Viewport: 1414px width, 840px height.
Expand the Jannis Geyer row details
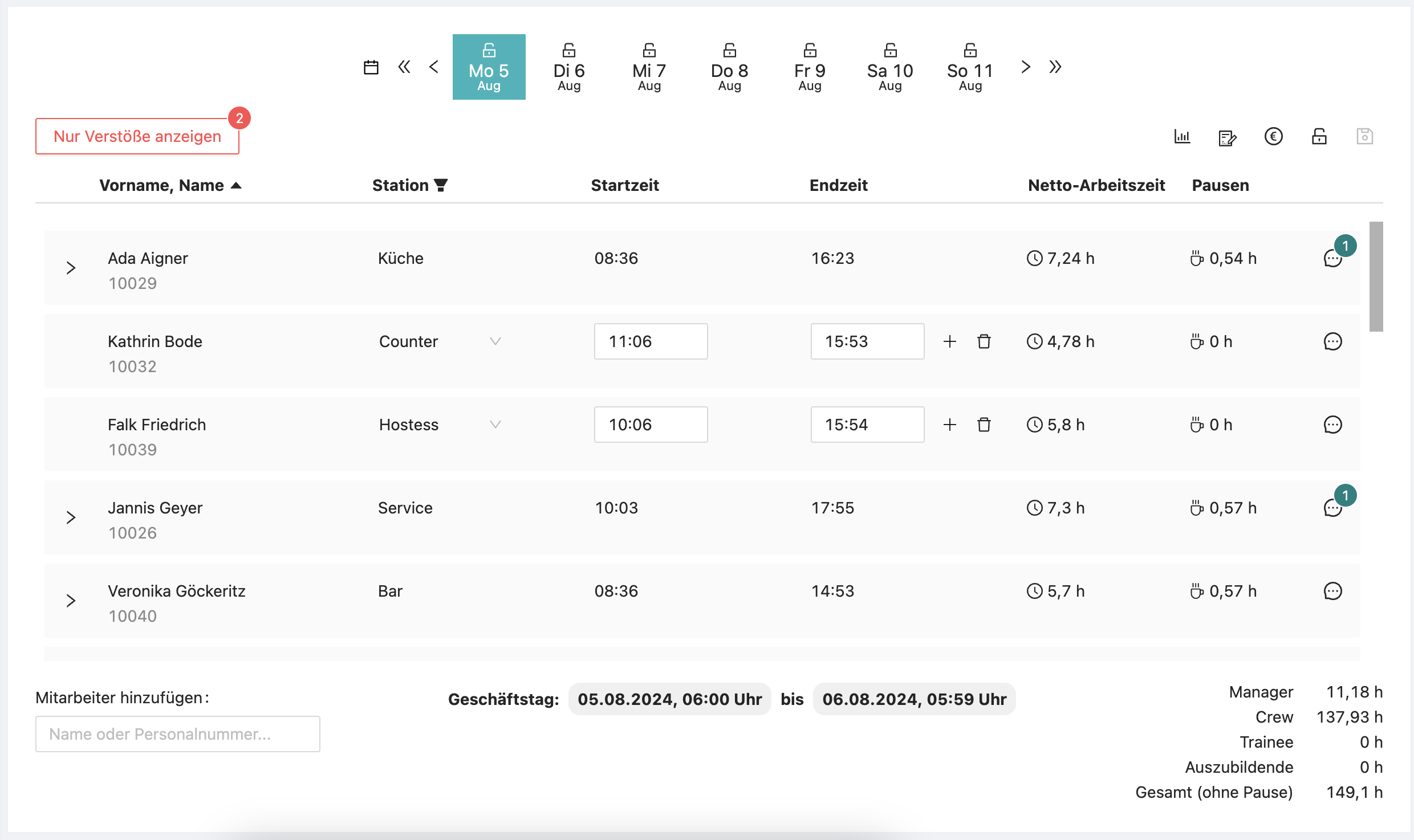[x=71, y=517]
